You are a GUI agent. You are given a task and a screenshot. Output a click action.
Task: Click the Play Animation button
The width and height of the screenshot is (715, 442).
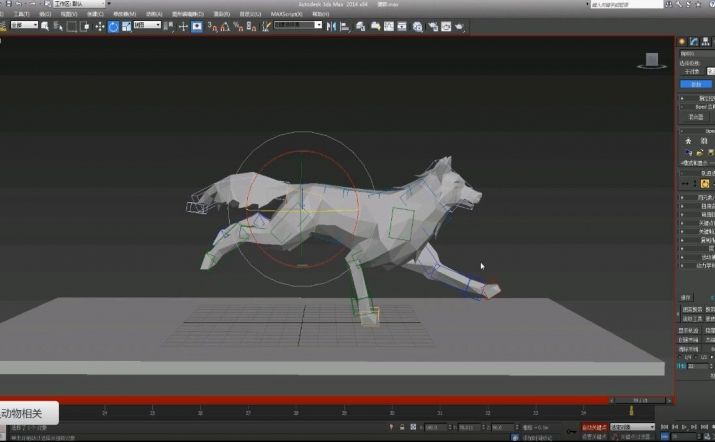click(684, 427)
